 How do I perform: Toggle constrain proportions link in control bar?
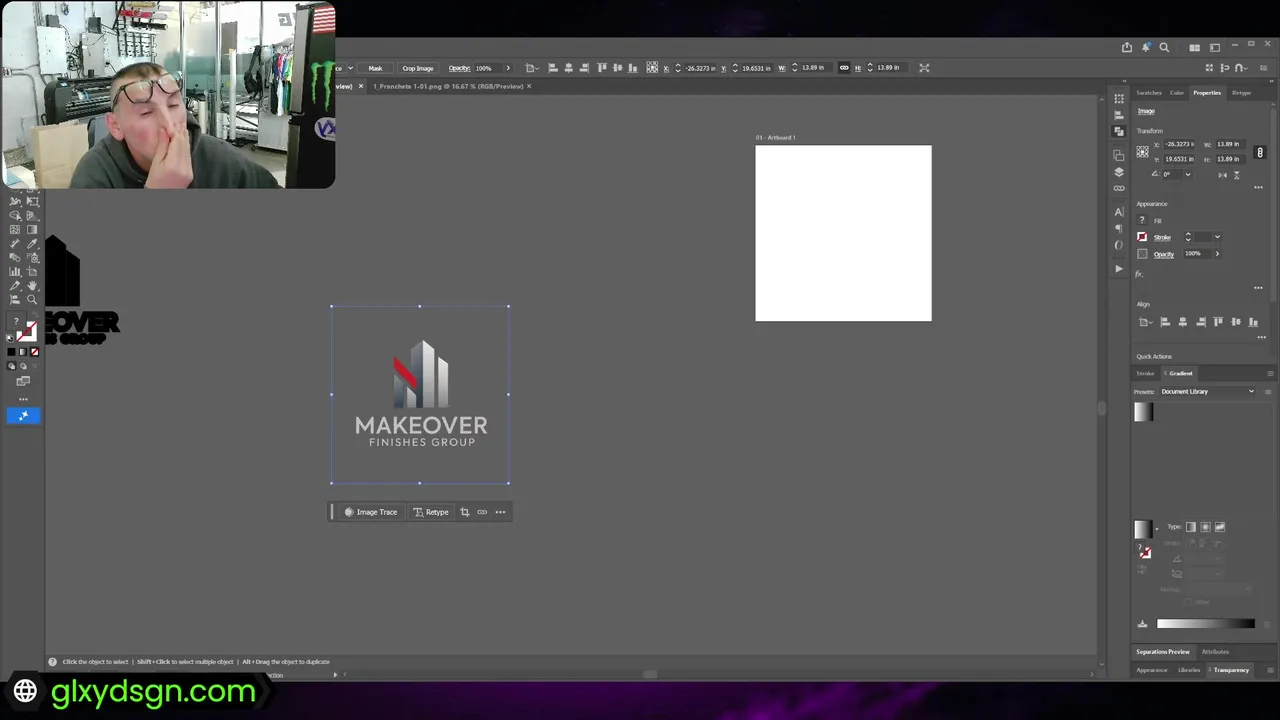(844, 68)
